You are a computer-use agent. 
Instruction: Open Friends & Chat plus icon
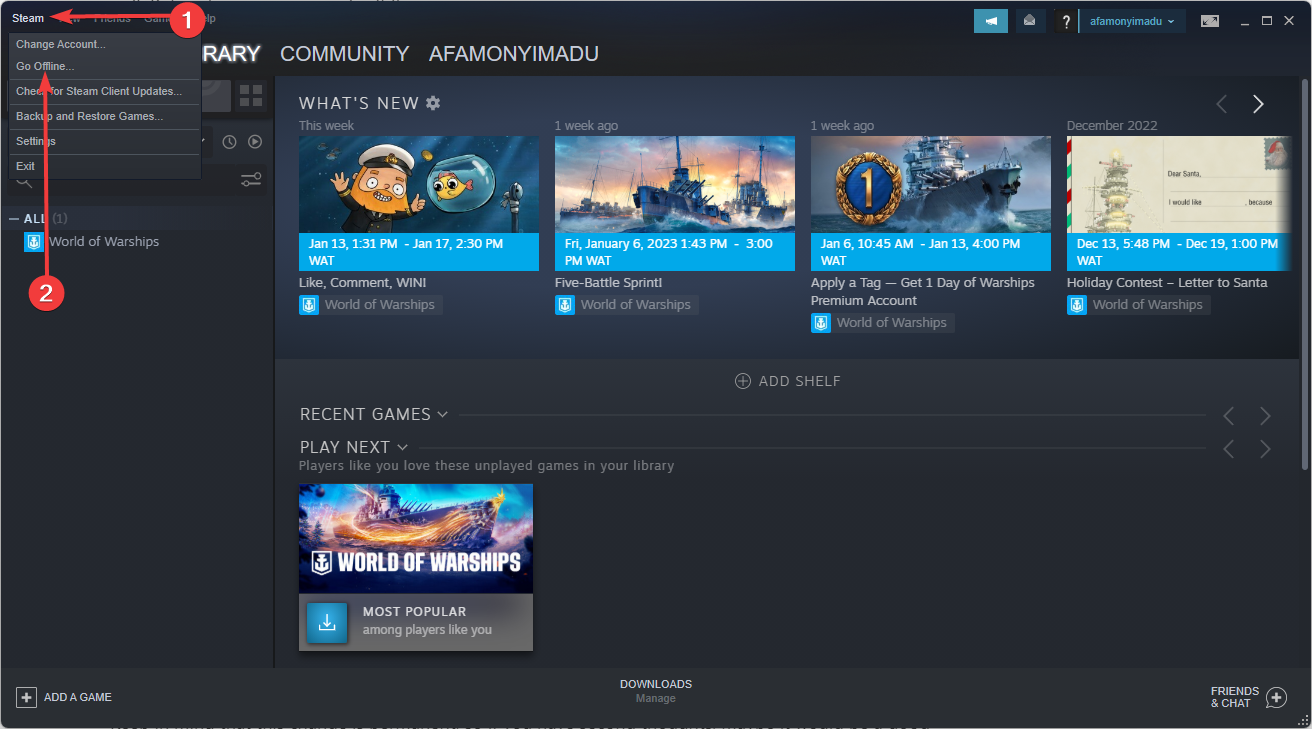tap(1276, 697)
